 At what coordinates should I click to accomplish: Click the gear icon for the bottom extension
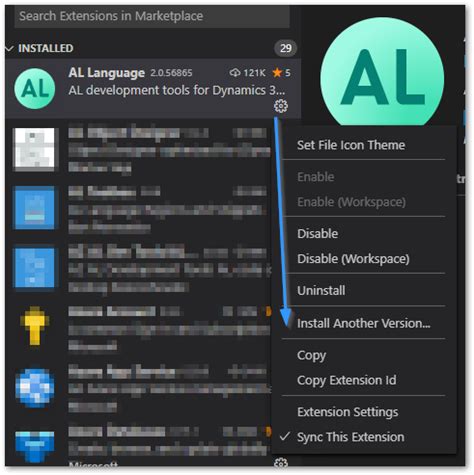pyautogui.click(x=281, y=463)
